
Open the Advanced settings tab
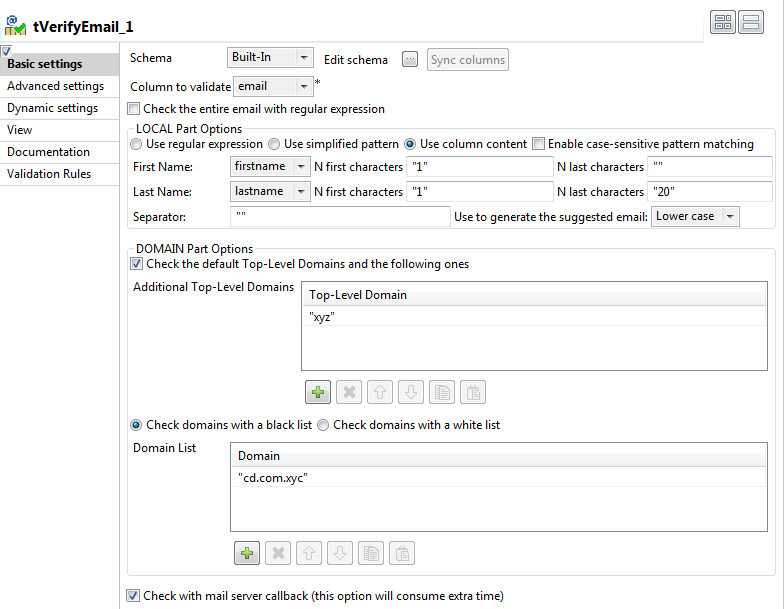tap(56, 86)
